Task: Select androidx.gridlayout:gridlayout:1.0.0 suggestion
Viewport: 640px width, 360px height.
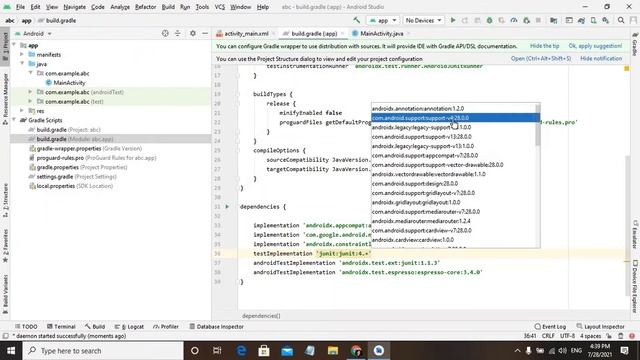Action: point(453,202)
